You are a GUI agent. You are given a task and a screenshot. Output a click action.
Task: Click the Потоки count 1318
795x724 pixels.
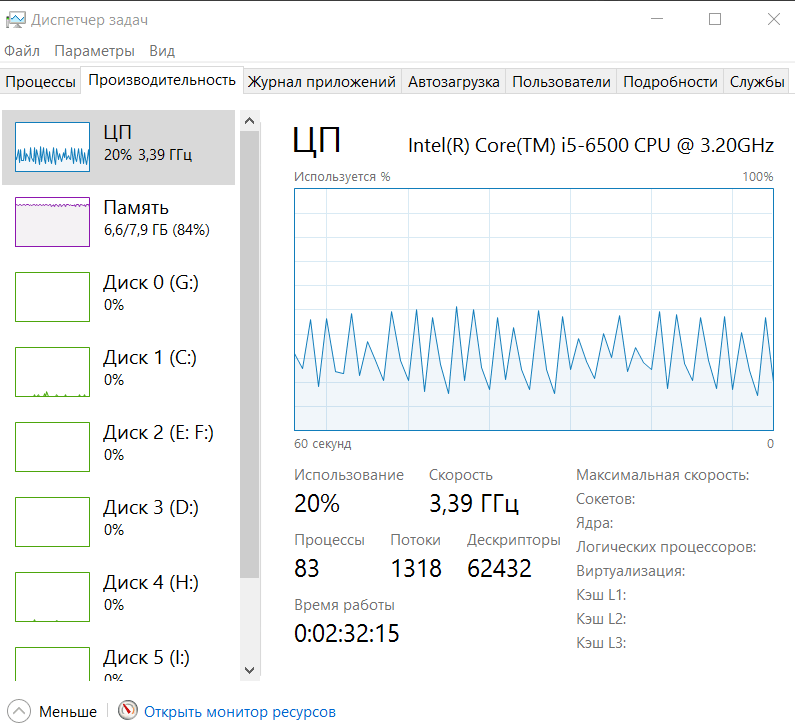416,568
